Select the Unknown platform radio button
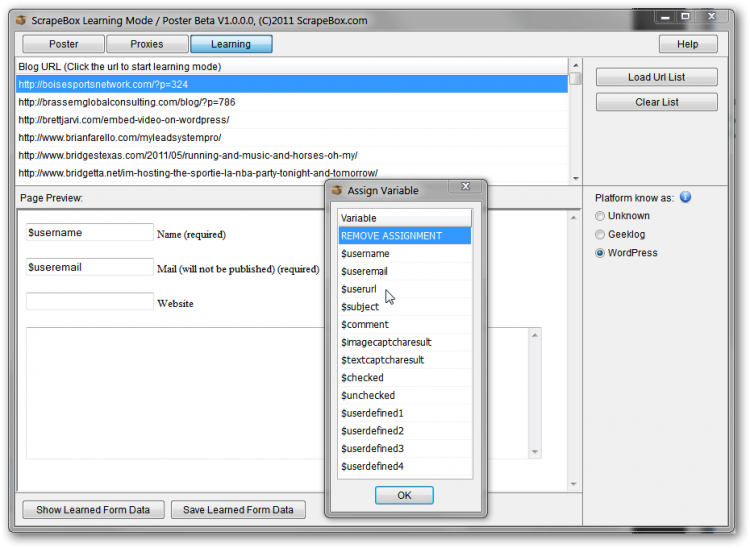This screenshot has height=548, width=750. point(600,216)
